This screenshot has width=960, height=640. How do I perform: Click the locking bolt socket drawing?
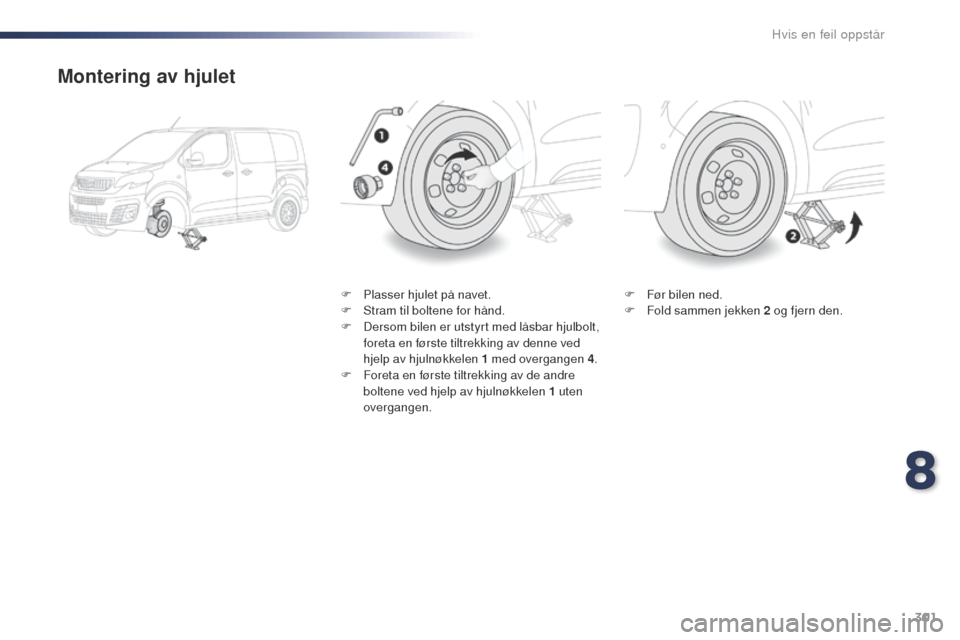[367, 185]
